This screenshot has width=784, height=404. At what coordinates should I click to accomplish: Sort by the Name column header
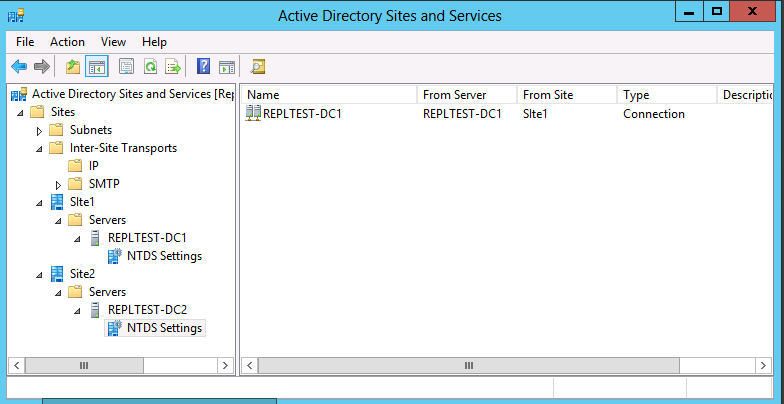[x=330, y=94]
